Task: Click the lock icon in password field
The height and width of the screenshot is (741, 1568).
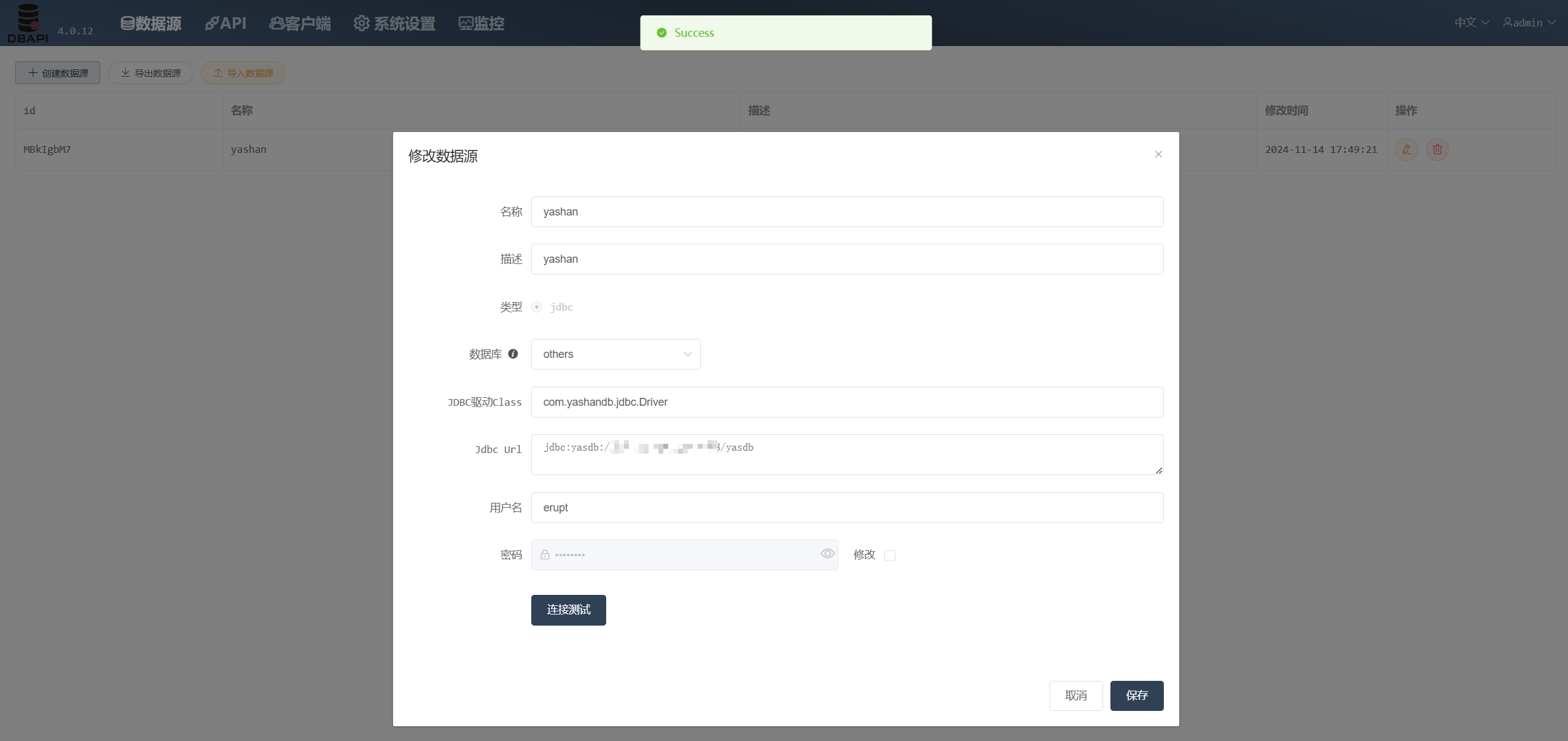Action: (x=545, y=555)
